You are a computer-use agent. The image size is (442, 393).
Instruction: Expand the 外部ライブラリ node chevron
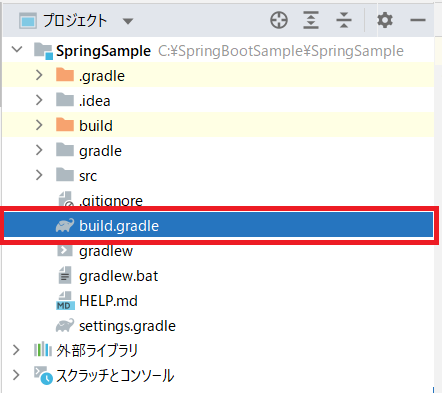16,350
